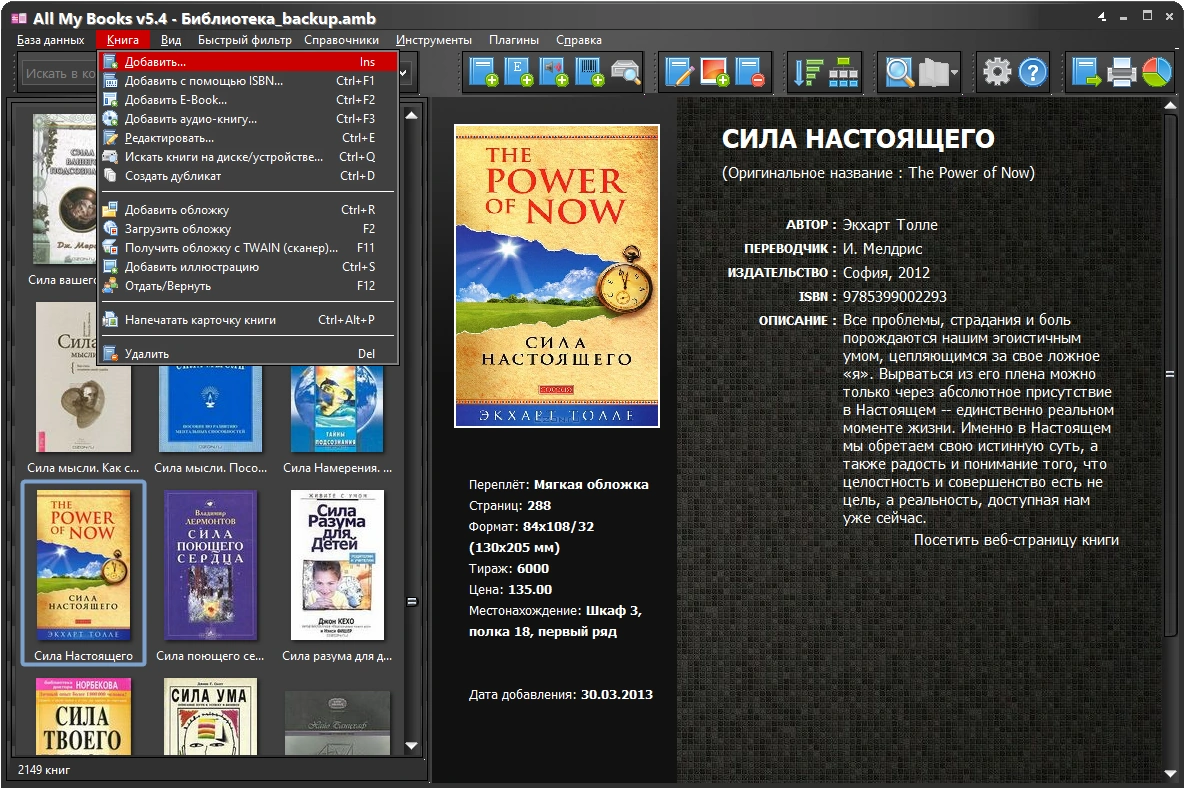Select the Сила поющего сердца book thumbnail

[x=210, y=567]
